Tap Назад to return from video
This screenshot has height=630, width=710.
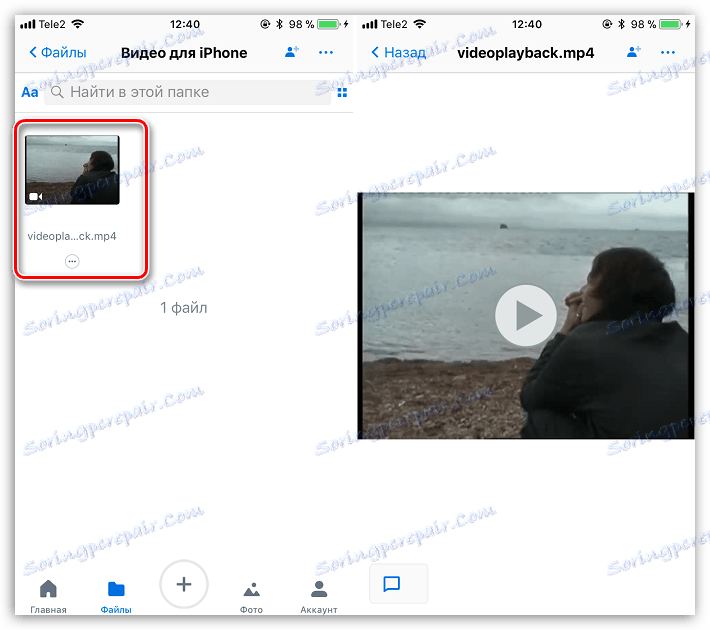click(398, 53)
